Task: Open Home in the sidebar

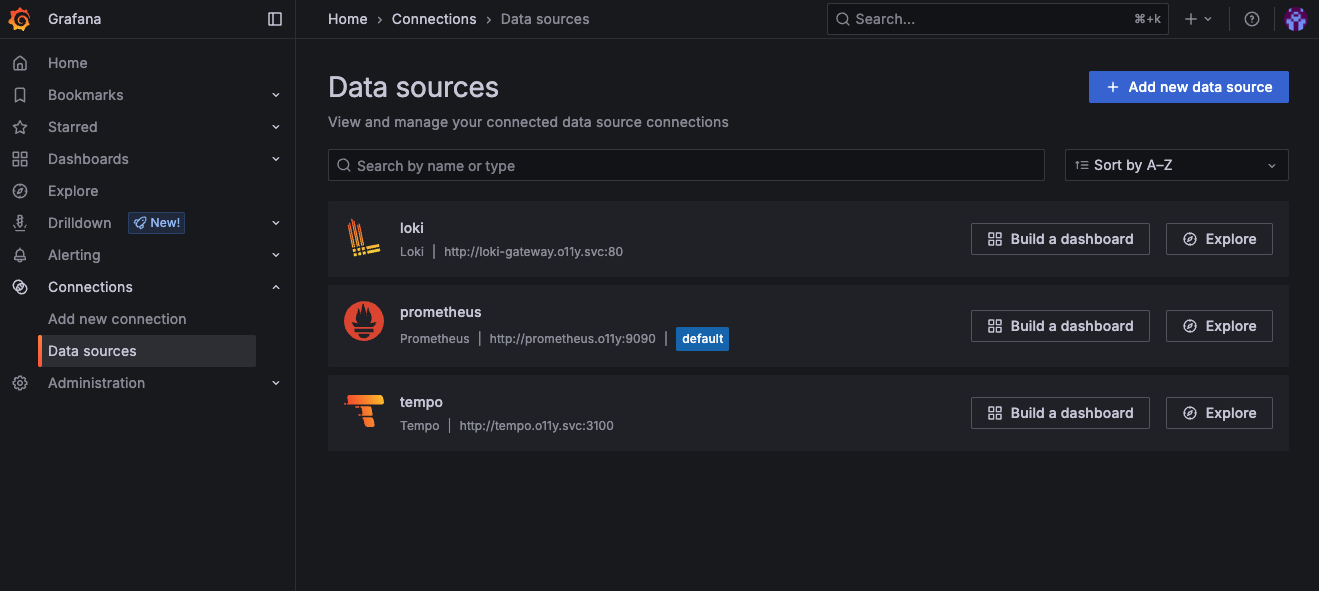Action: click(68, 63)
